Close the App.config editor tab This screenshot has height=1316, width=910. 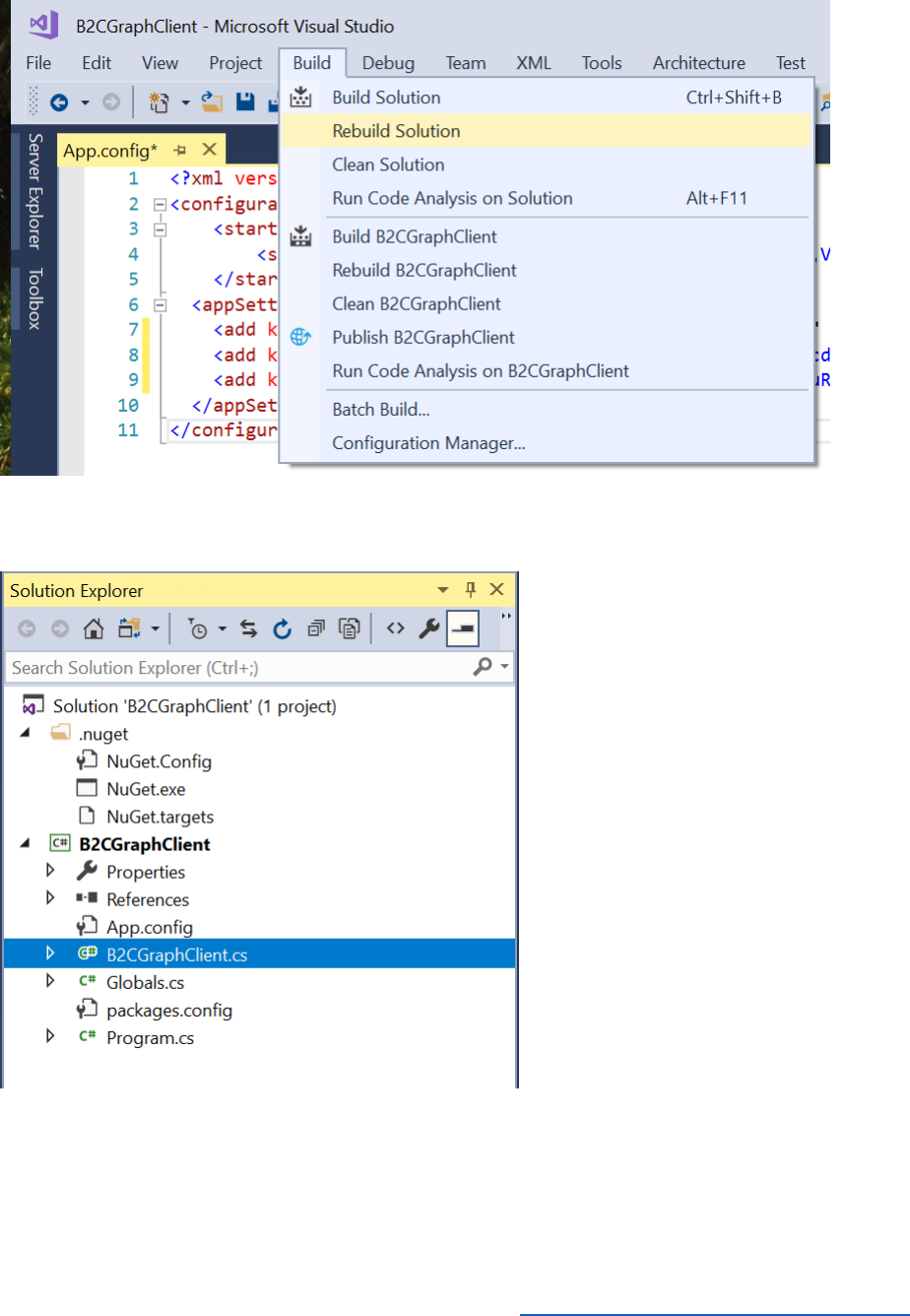[x=209, y=151]
